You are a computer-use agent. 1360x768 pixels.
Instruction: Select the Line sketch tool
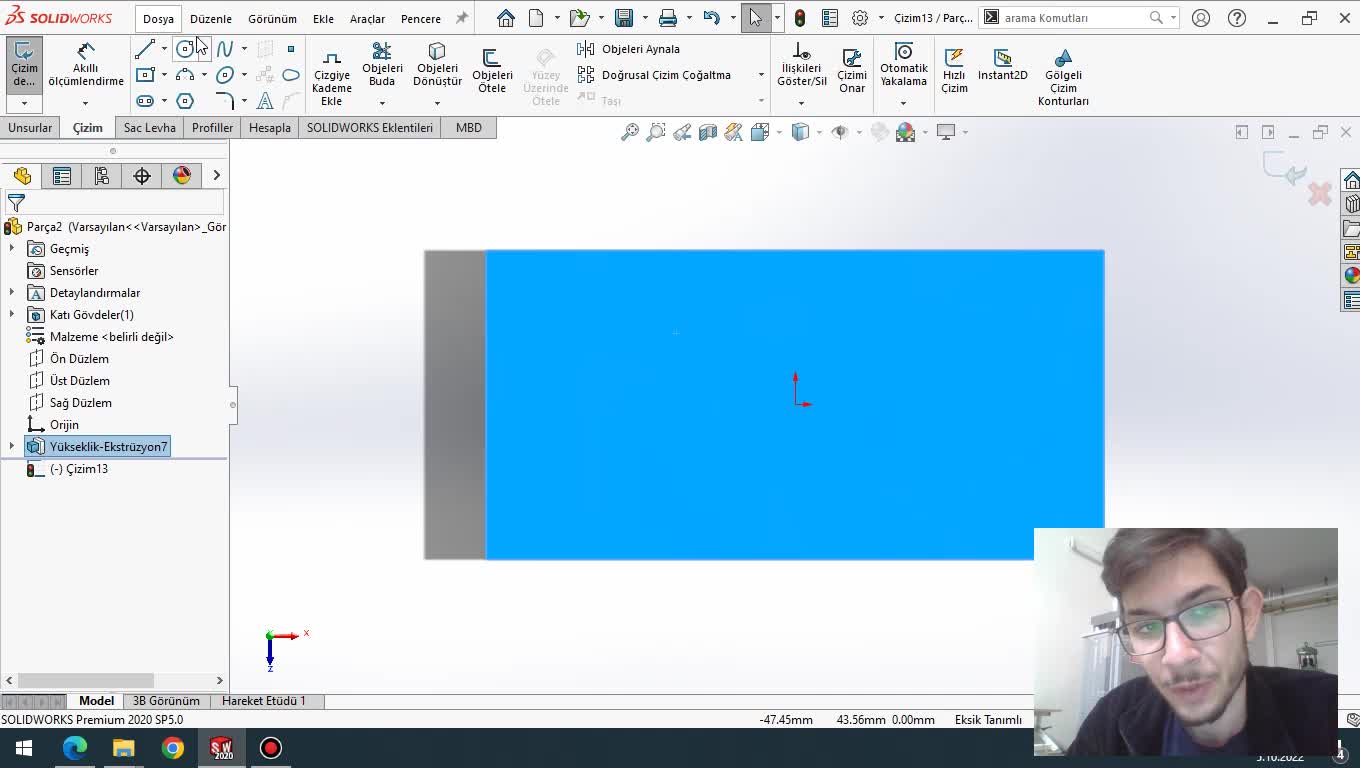pyautogui.click(x=145, y=49)
